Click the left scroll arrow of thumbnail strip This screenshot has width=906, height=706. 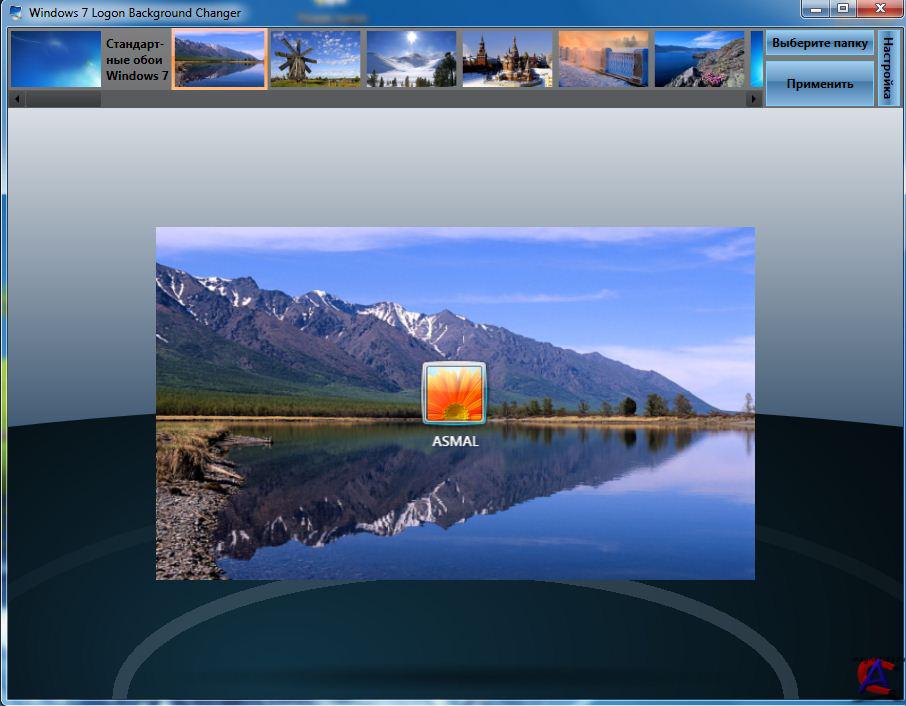point(15,99)
